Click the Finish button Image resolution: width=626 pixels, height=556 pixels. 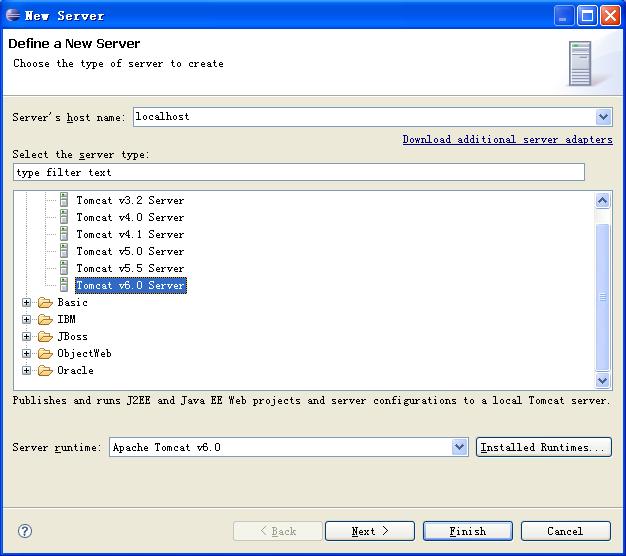(x=468, y=531)
